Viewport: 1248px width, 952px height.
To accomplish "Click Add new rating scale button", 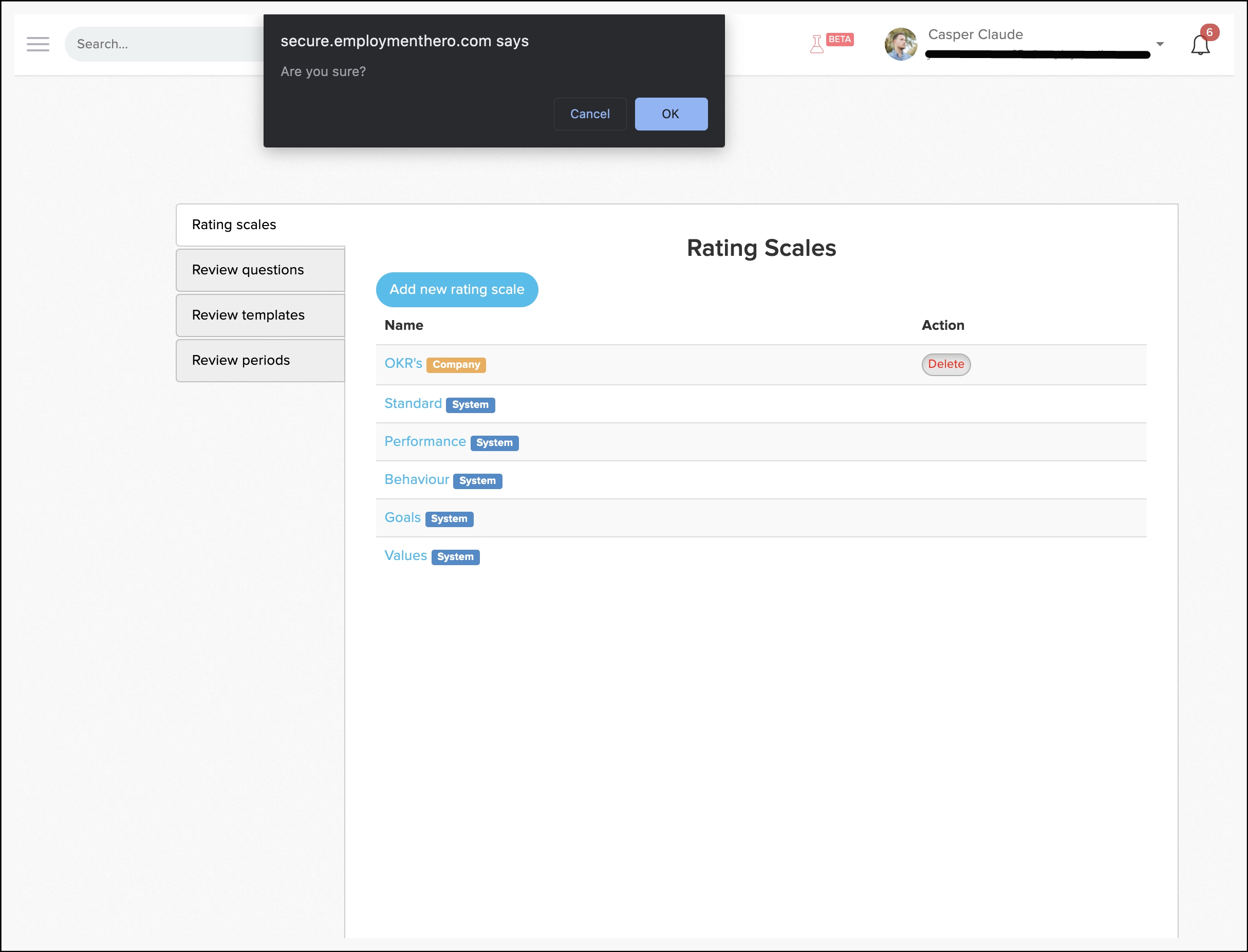I will (456, 290).
